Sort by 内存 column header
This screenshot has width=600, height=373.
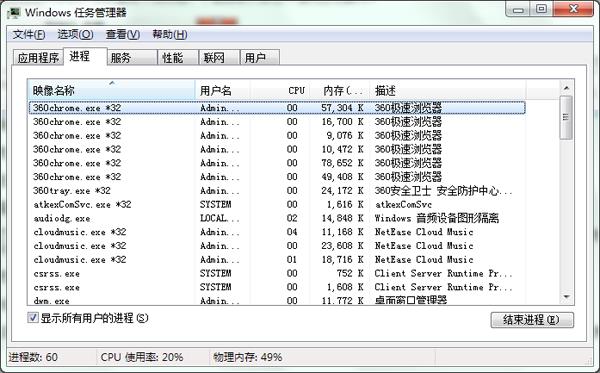coord(339,90)
